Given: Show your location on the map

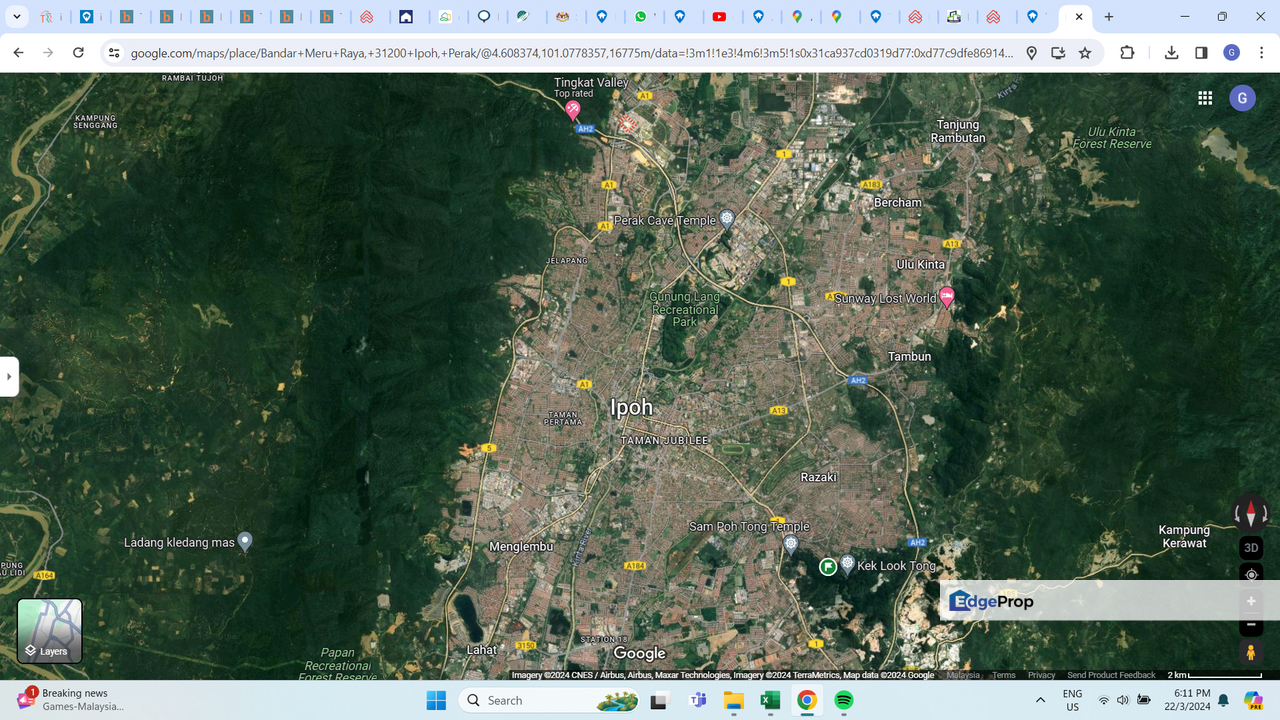Looking at the screenshot, I should [x=1251, y=575].
